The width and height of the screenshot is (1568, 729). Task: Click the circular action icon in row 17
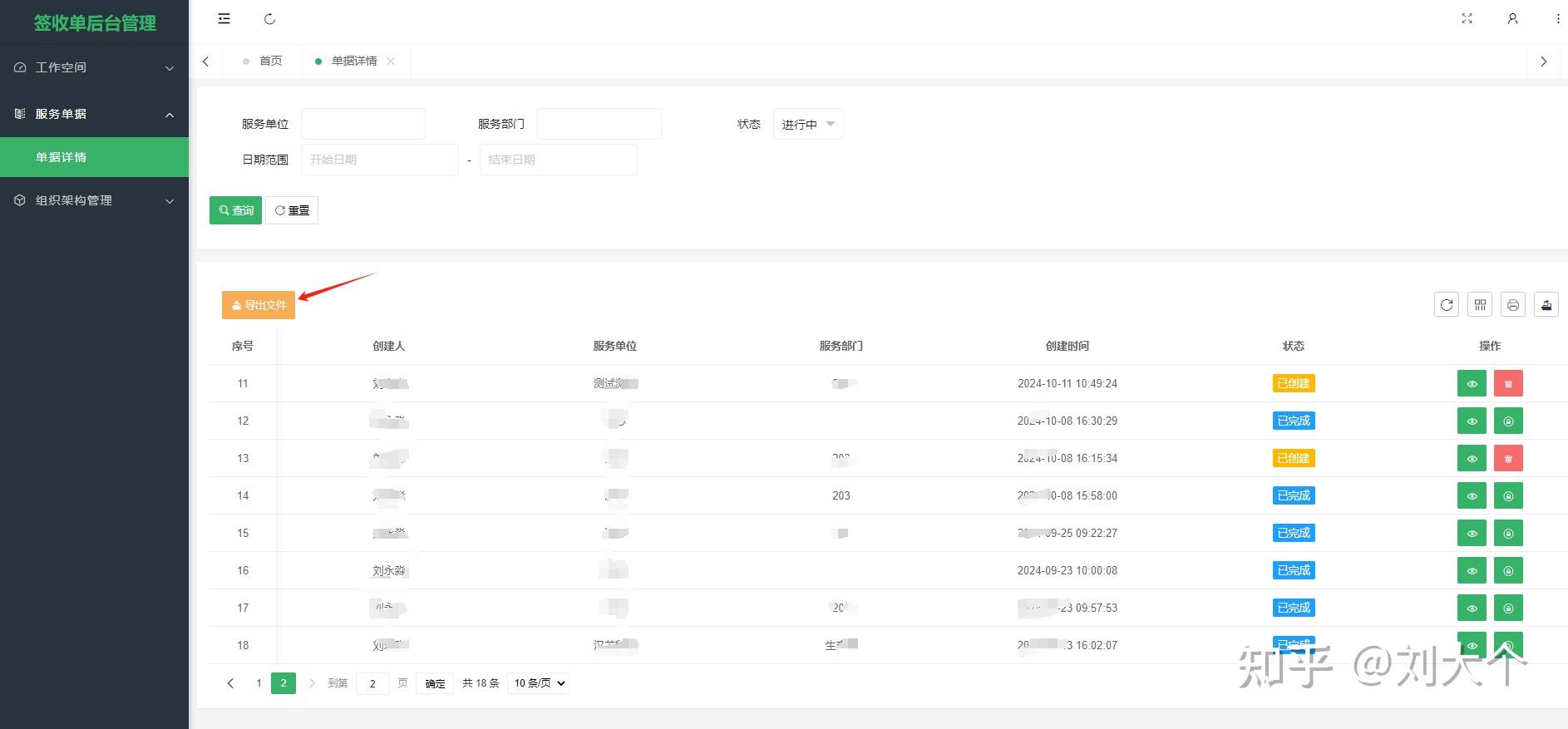(1508, 608)
